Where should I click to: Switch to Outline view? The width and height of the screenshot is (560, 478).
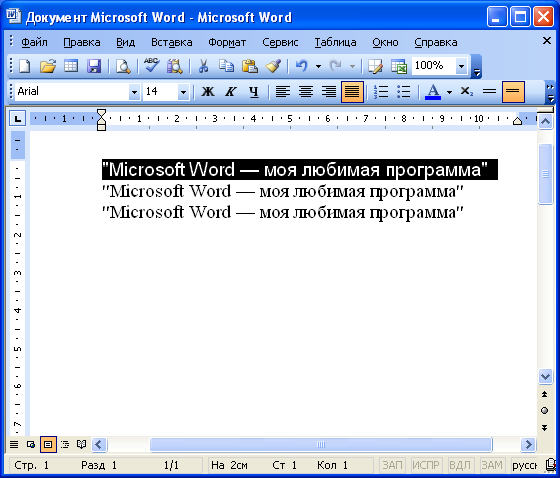[65, 444]
